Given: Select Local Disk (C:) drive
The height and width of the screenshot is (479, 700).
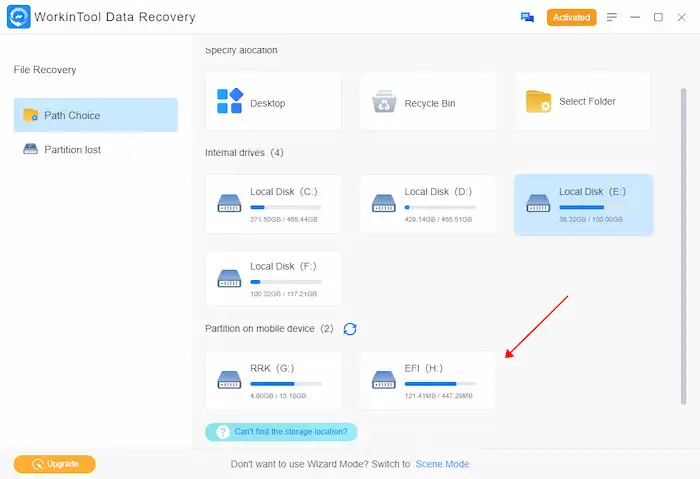Looking at the screenshot, I should point(273,204).
